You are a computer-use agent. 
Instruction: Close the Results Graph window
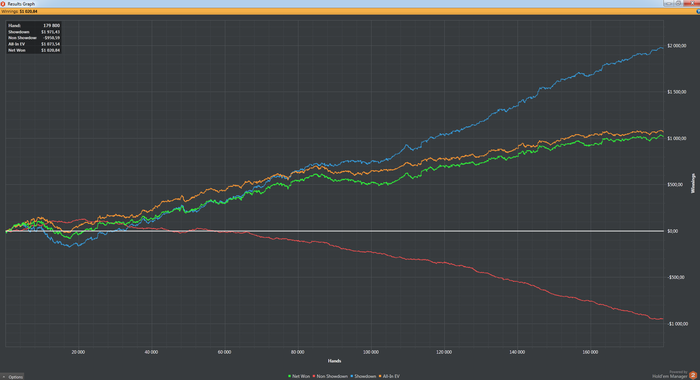[x=691, y=3]
